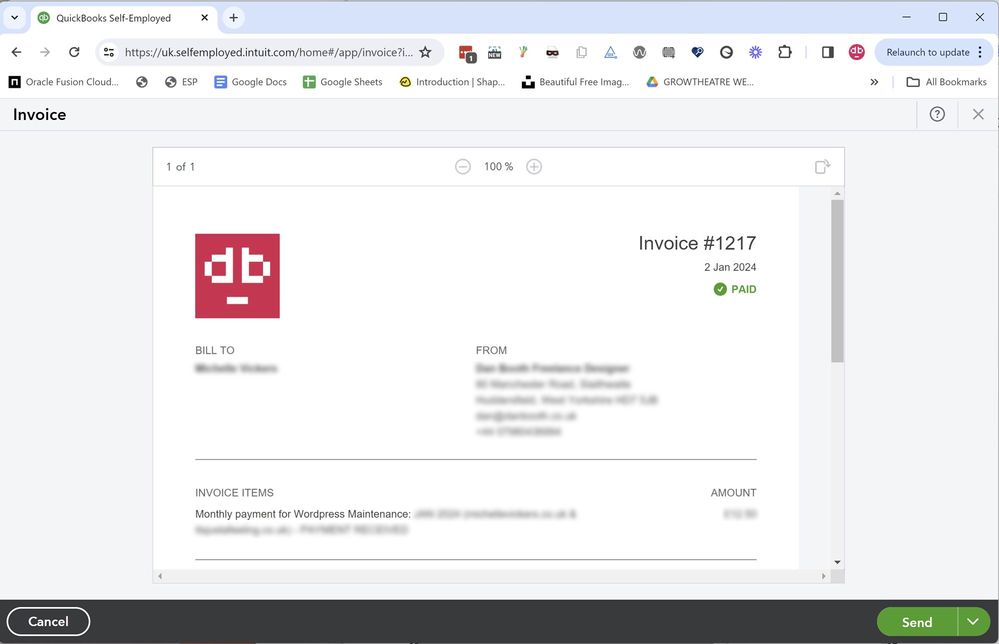Viewport: 999px width, 644px height.
Task: Open Chrome menu beside Relaunch to update
Action: 981,51
